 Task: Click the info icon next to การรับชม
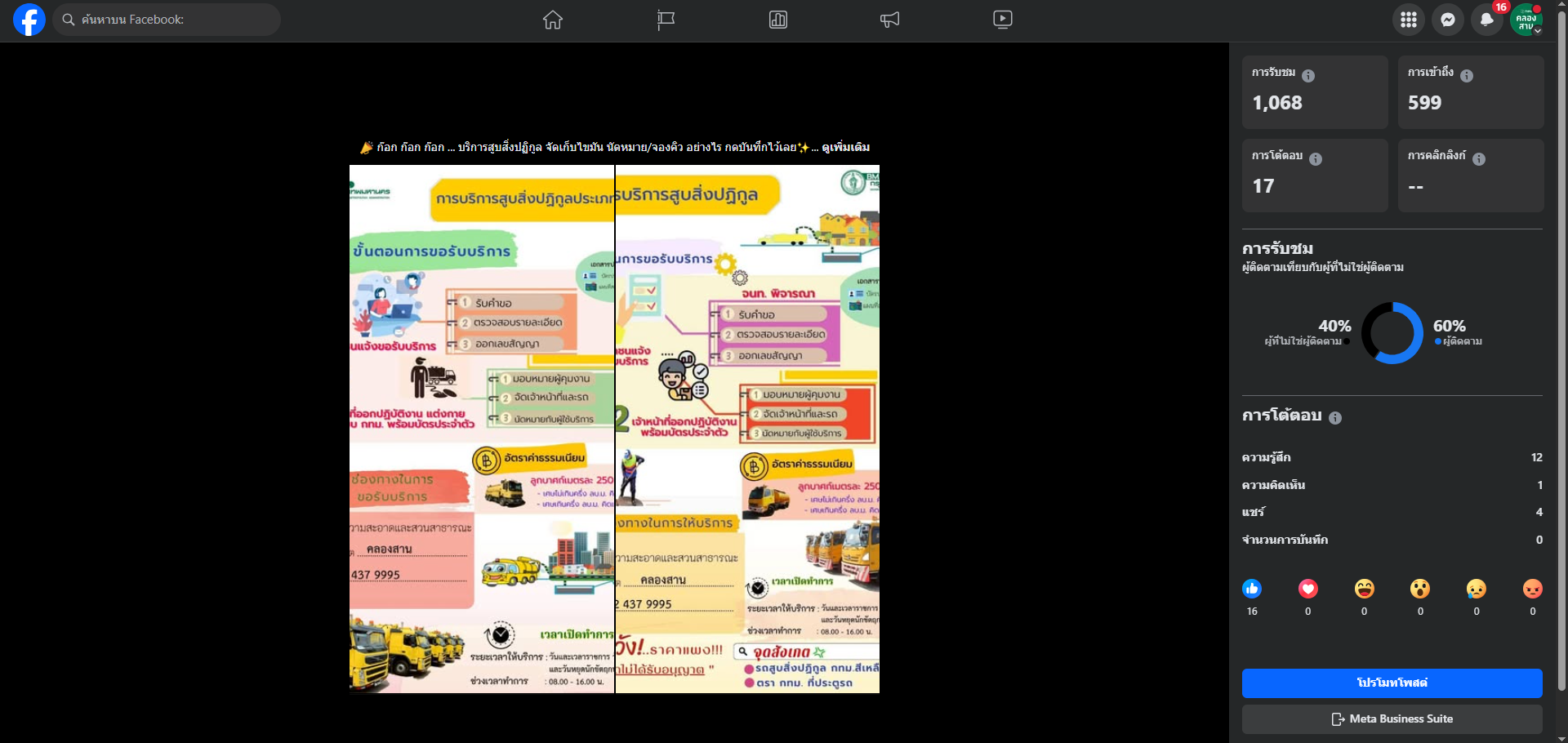[x=1308, y=76]
